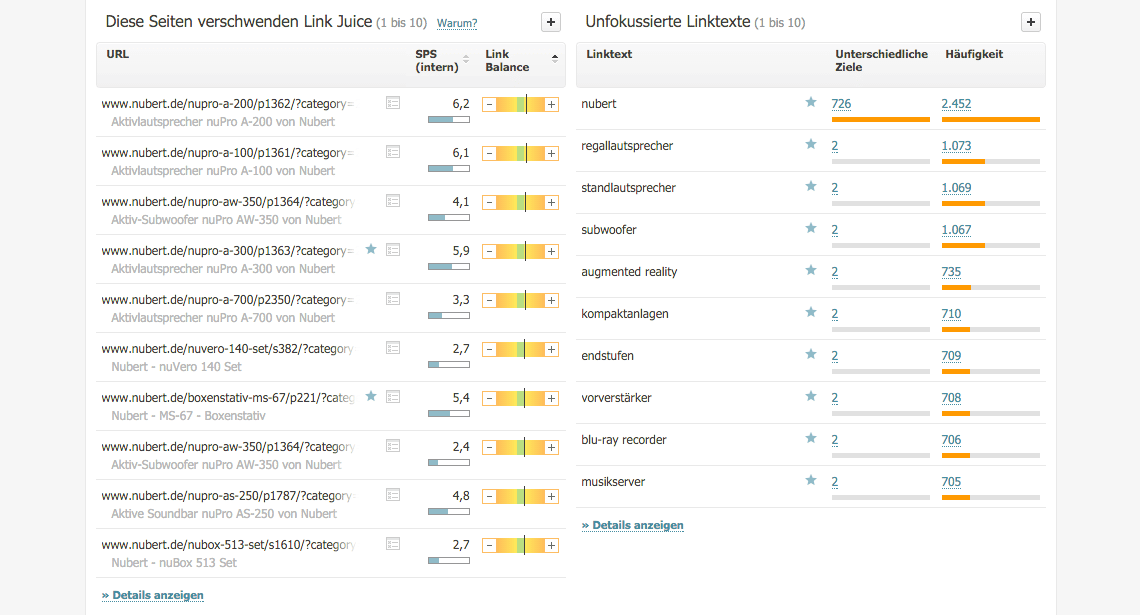
Task: Click the Linktext column header
Action: tap(609, 55)
